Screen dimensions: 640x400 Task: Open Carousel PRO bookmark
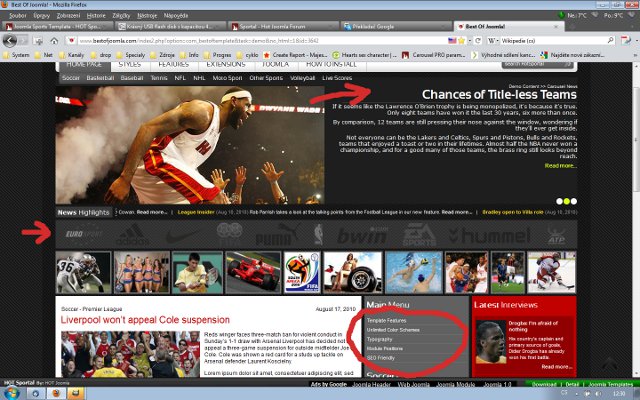(x=434, y=55)
